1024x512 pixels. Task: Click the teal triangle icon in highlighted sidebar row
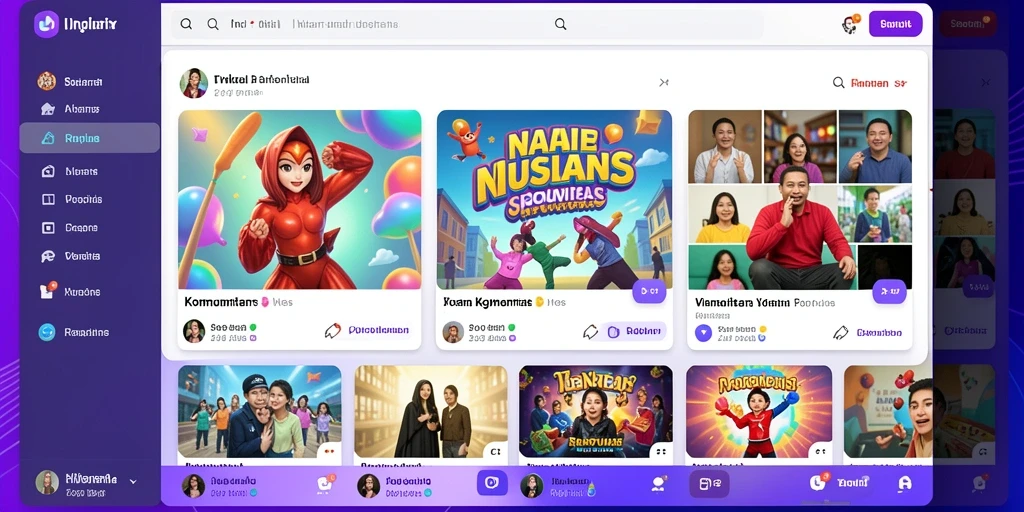[x=48, y=138]
